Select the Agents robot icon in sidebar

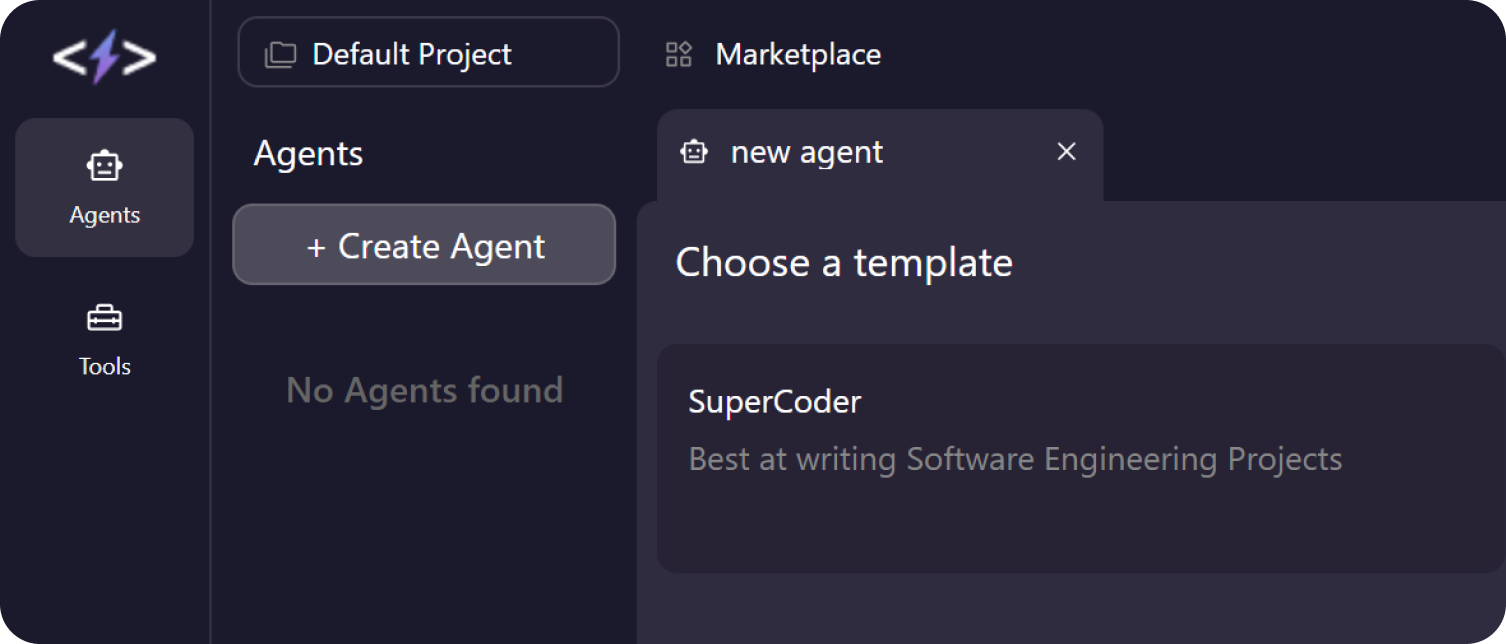tap(104, 166)
